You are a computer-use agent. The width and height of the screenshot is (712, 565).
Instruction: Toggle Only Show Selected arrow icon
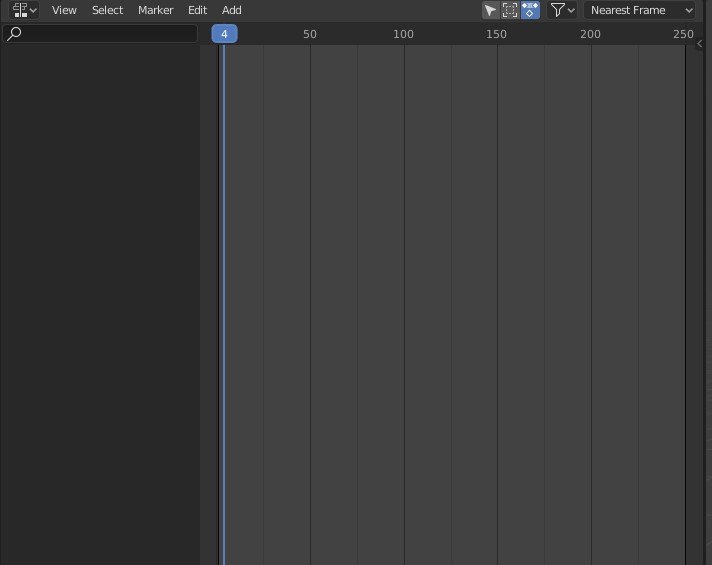pos(490,10)
